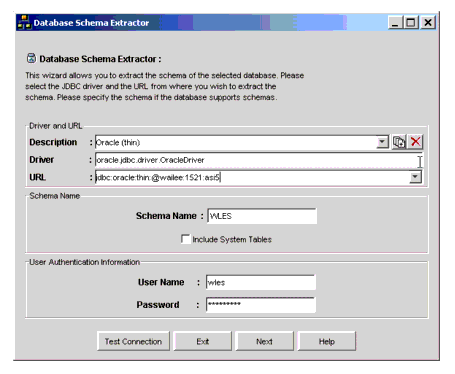Click the Password field
This screenshot has width=455, height=374.
click(x=261, y=304)
